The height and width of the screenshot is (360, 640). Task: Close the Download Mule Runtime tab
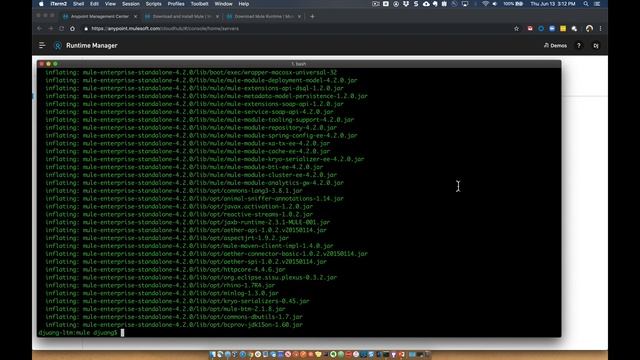[x=299, y=17]
